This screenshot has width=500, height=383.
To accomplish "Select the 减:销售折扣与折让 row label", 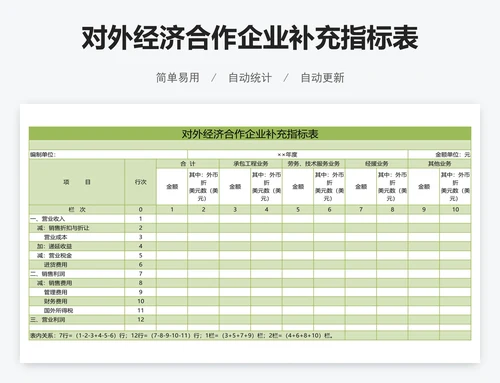I will [x=77, y=228].
